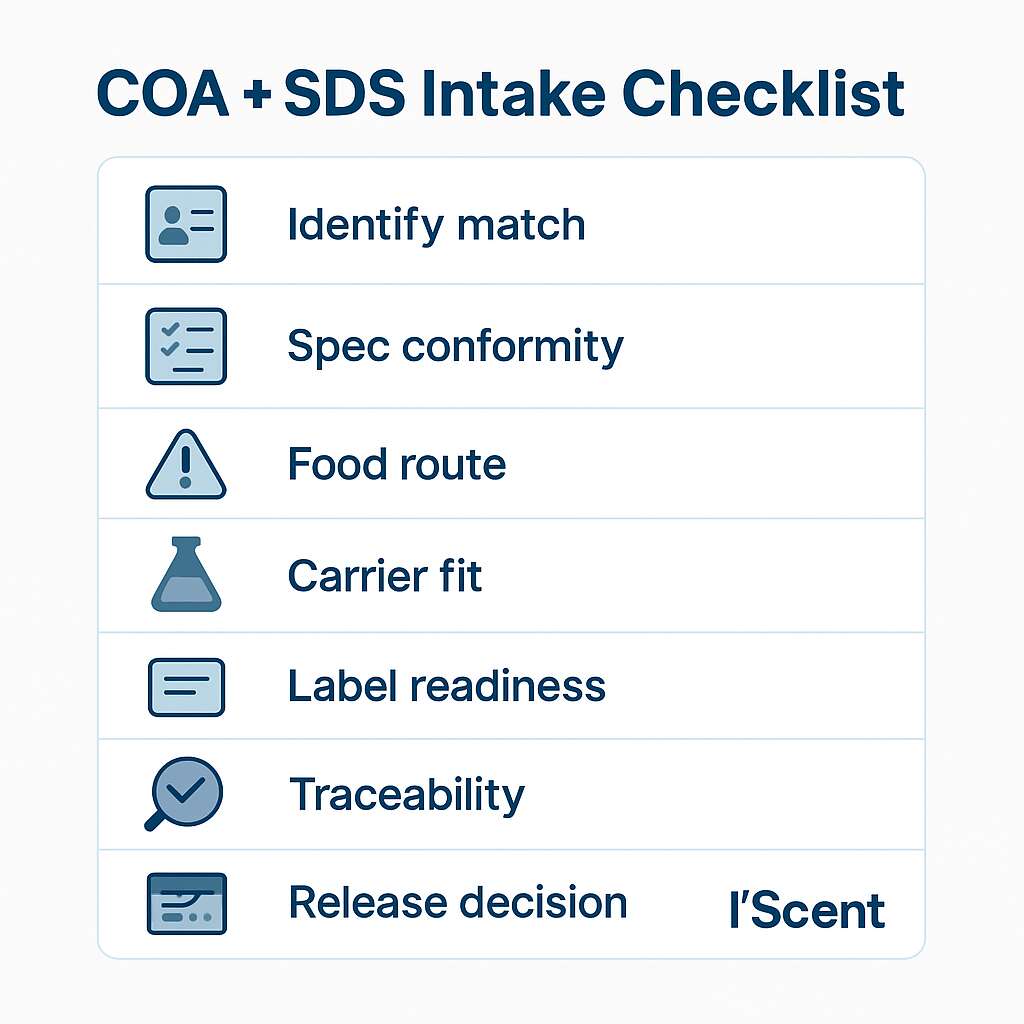
Task: Select the Identify match text
Action: (436, 224)
